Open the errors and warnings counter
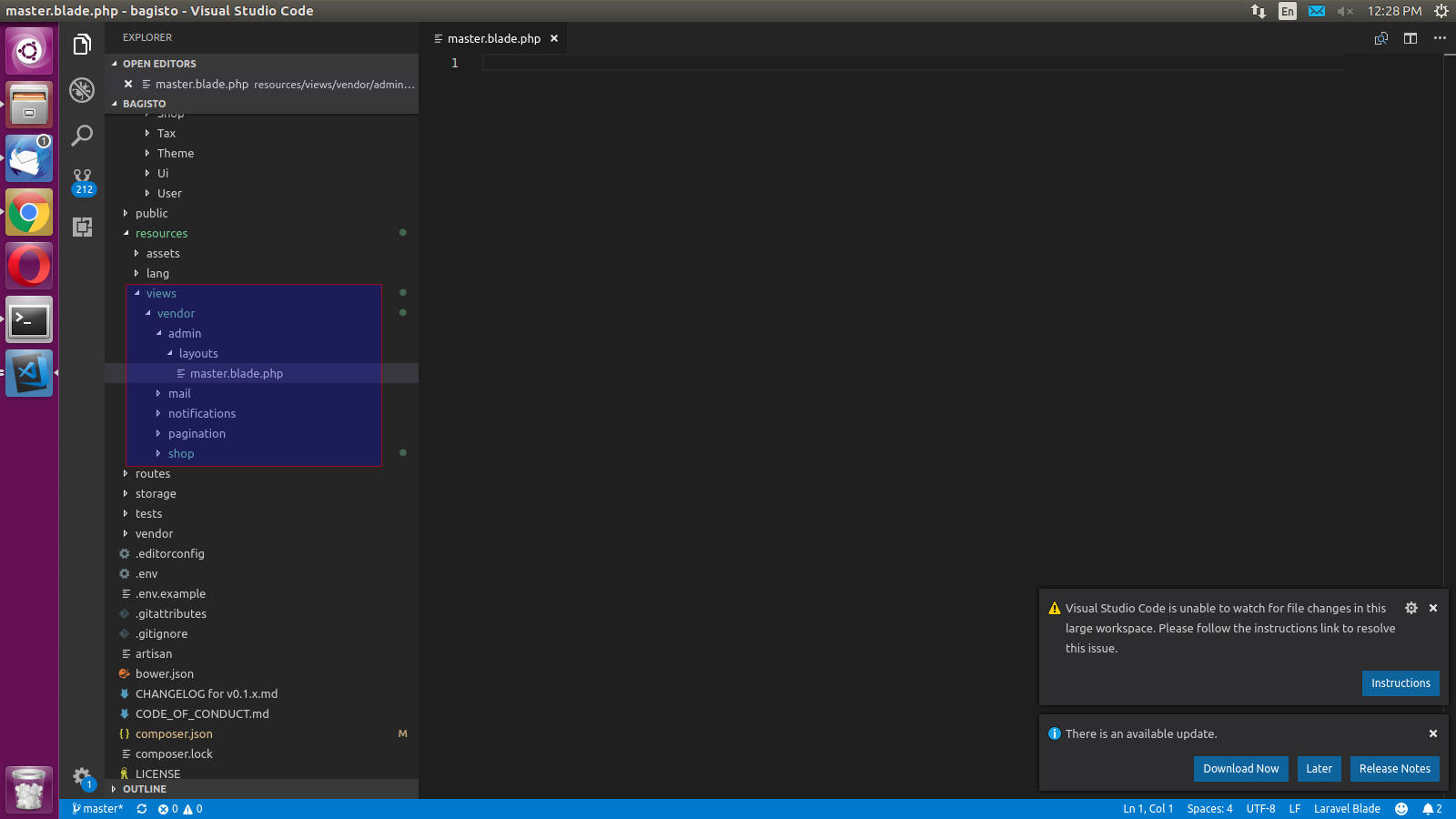This screenshot has height=819, width=1456. tap(180, 809)
